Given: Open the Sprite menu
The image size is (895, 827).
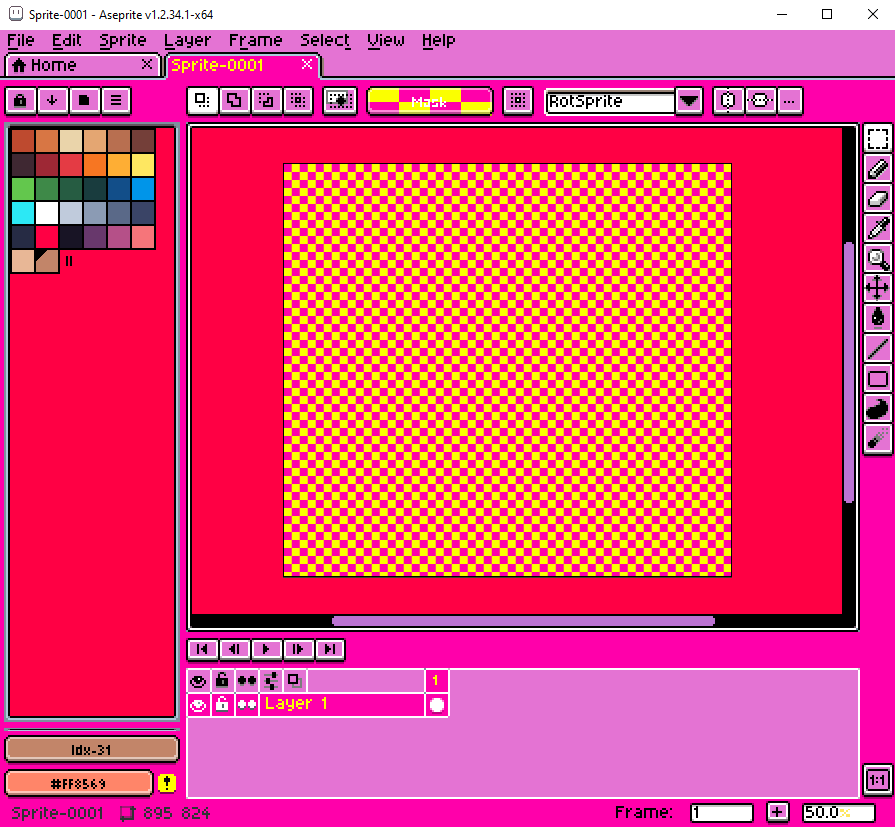Looking at the screenshot, I should coord(123,41).
